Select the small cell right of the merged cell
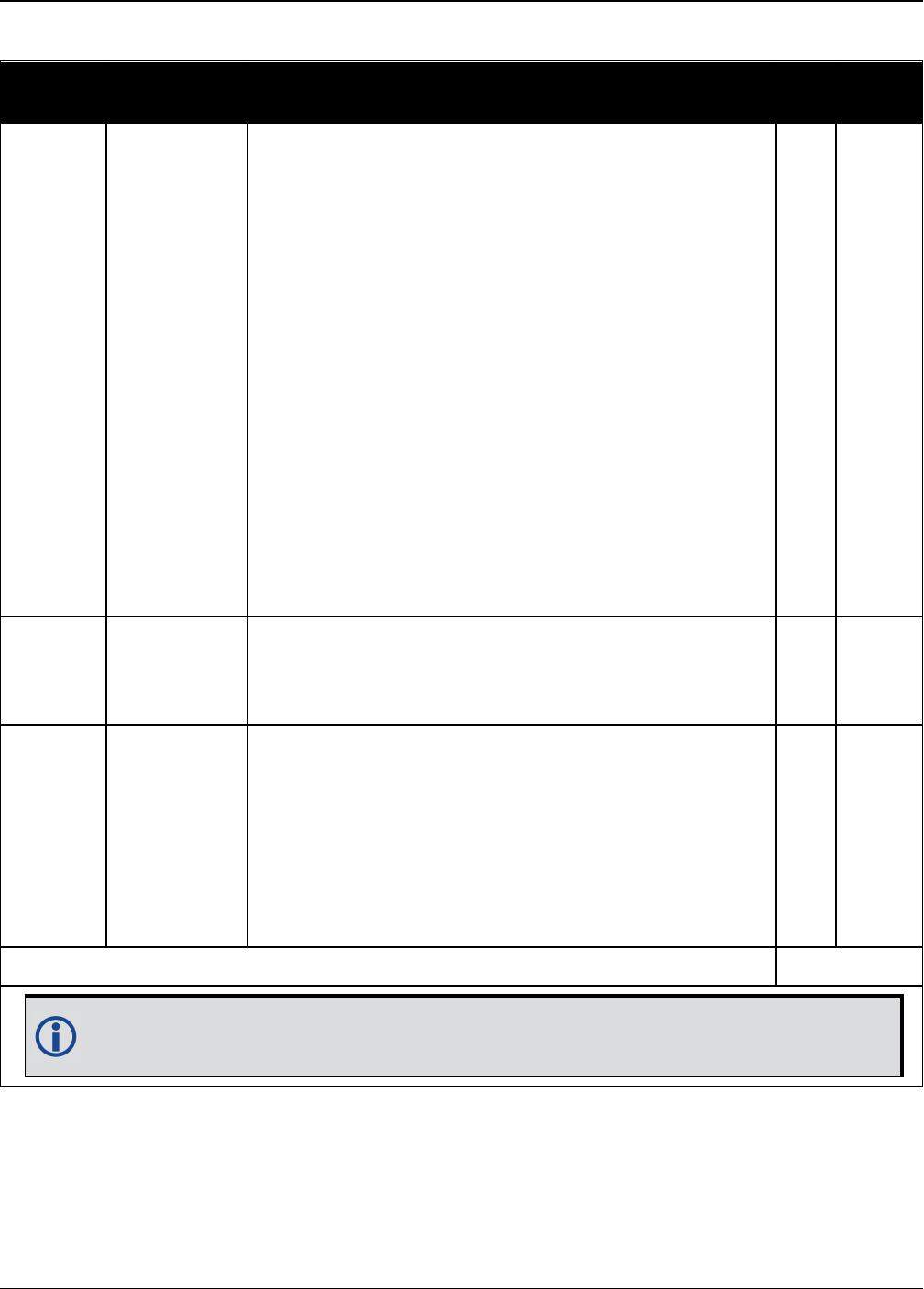Screen dimensions: 924x1289 [x=850, y=967]
